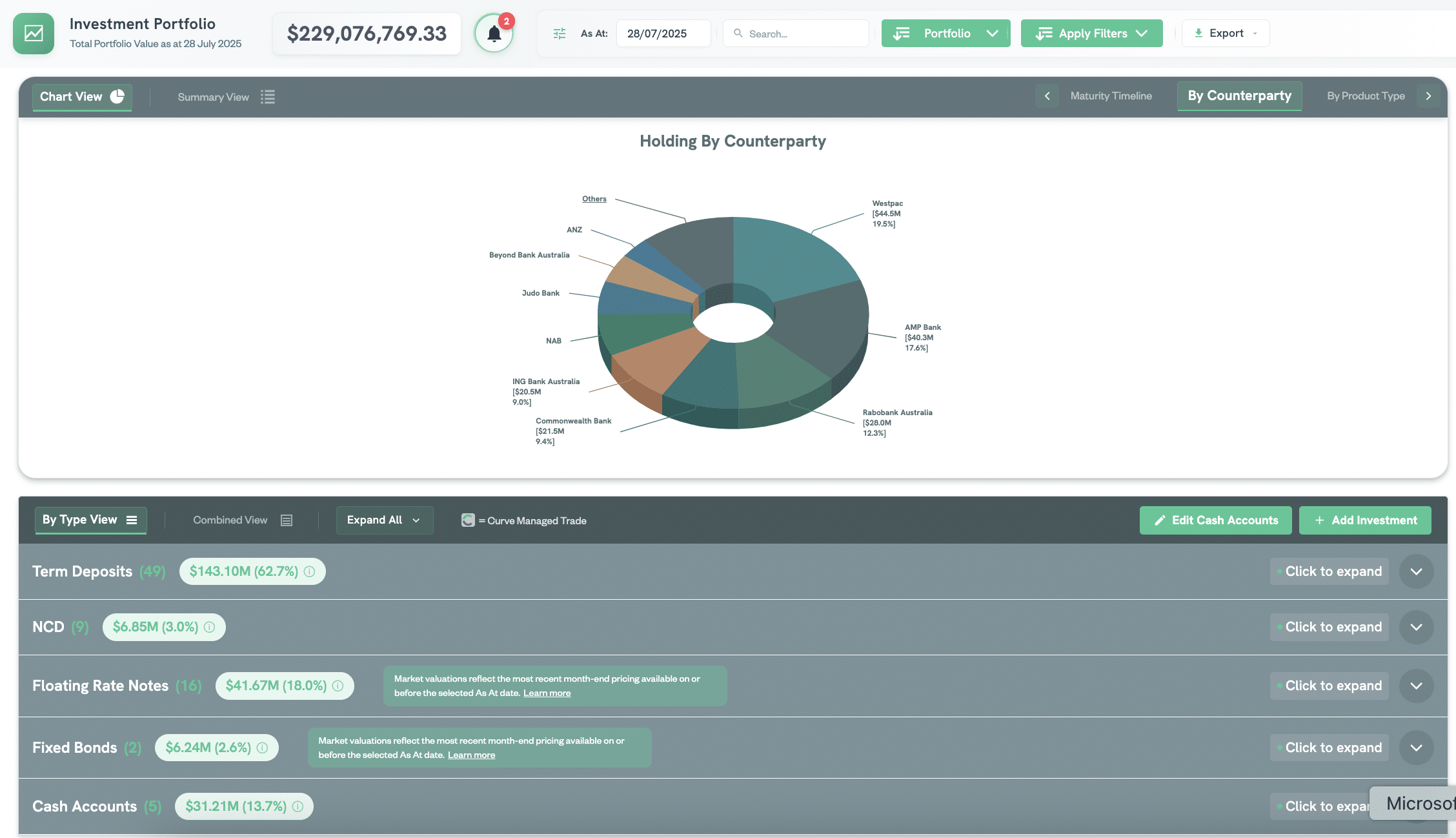Click the sort icon on the Portfolio button
This screenshot has width=1456, height=838.
coord(902,34)
